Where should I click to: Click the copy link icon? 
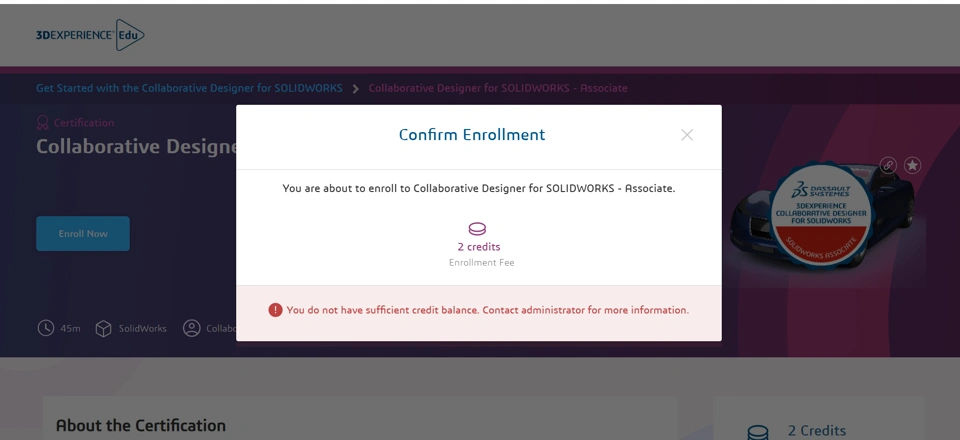(x=888, y=165)
